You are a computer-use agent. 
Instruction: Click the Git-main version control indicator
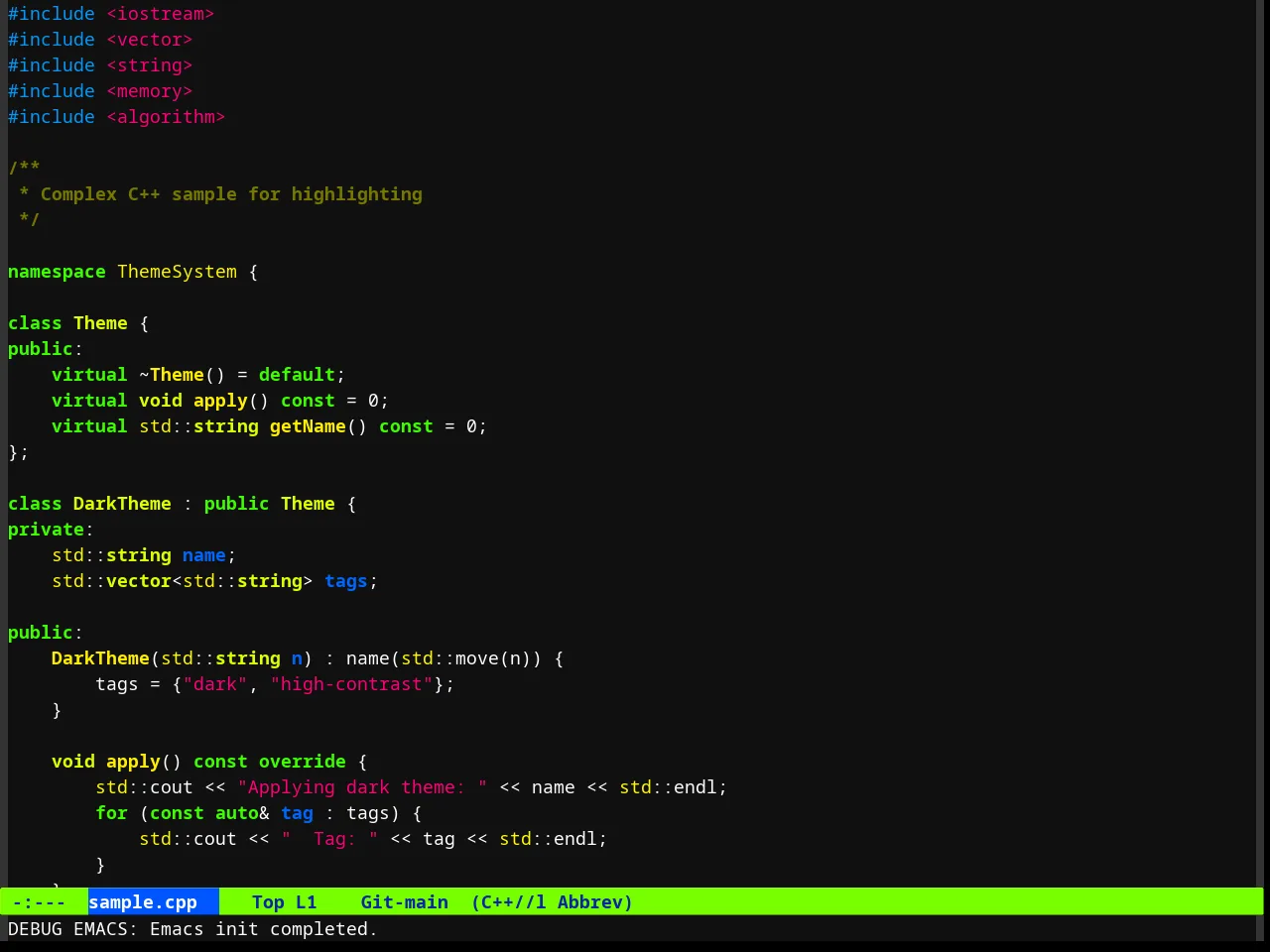point(404,902)
